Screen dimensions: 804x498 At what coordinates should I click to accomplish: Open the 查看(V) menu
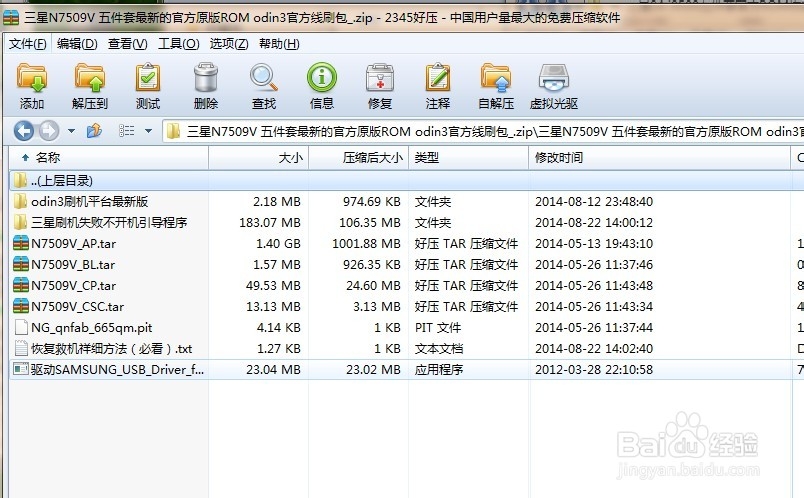click(x=128, y=44)
